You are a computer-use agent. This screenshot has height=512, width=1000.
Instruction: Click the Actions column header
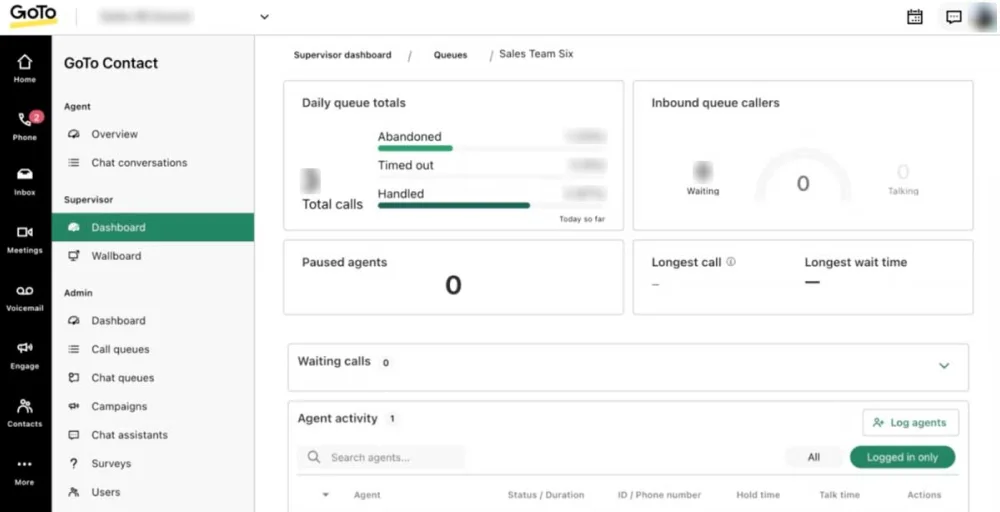pyautogui.click(x=923, y=495)
